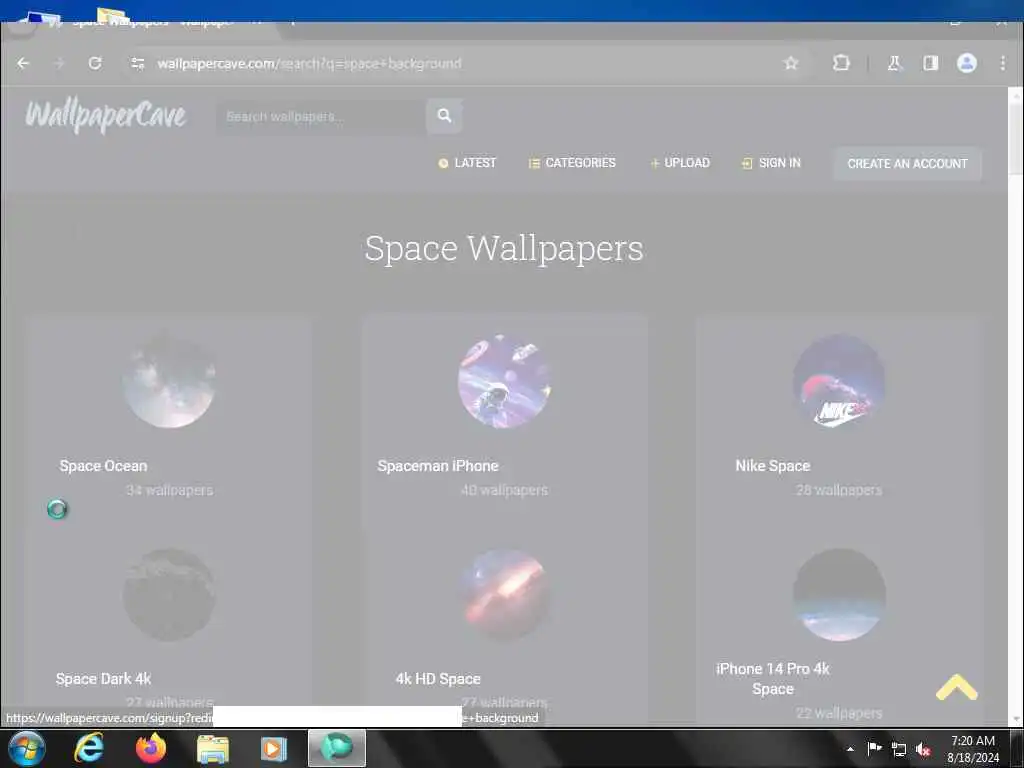Screen dimensions: 1024x768
Task: Open the Space Dark 4k thumbnail
Action: tap(169, 595)
